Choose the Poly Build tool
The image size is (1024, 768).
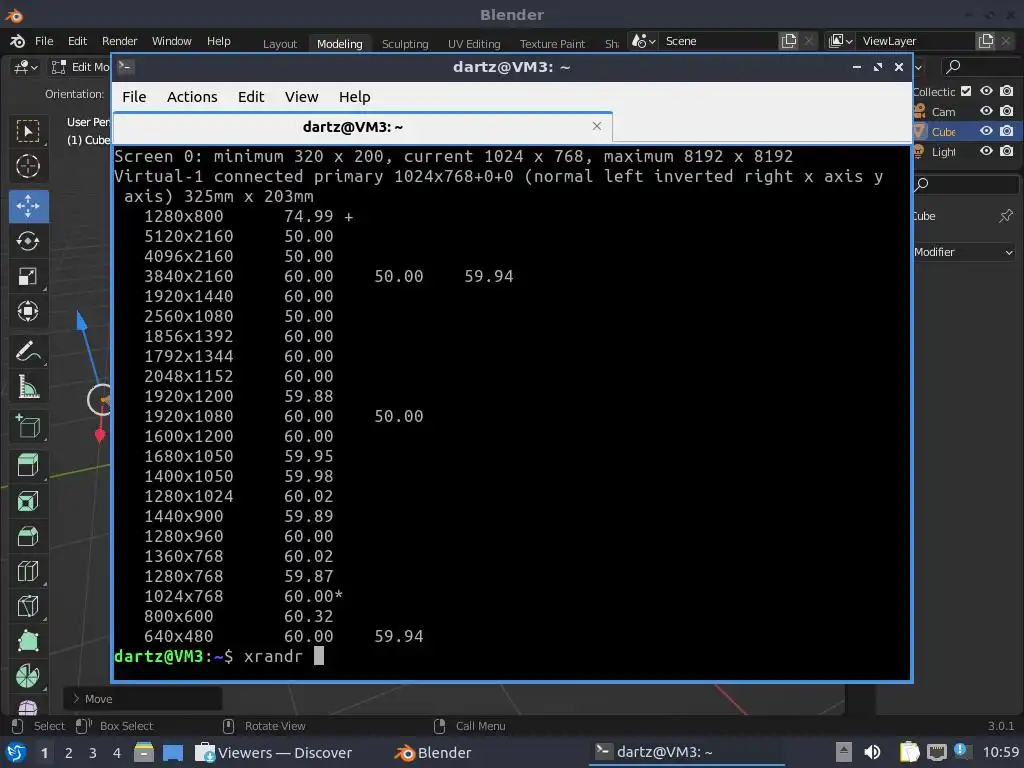[x=28, y=641]
